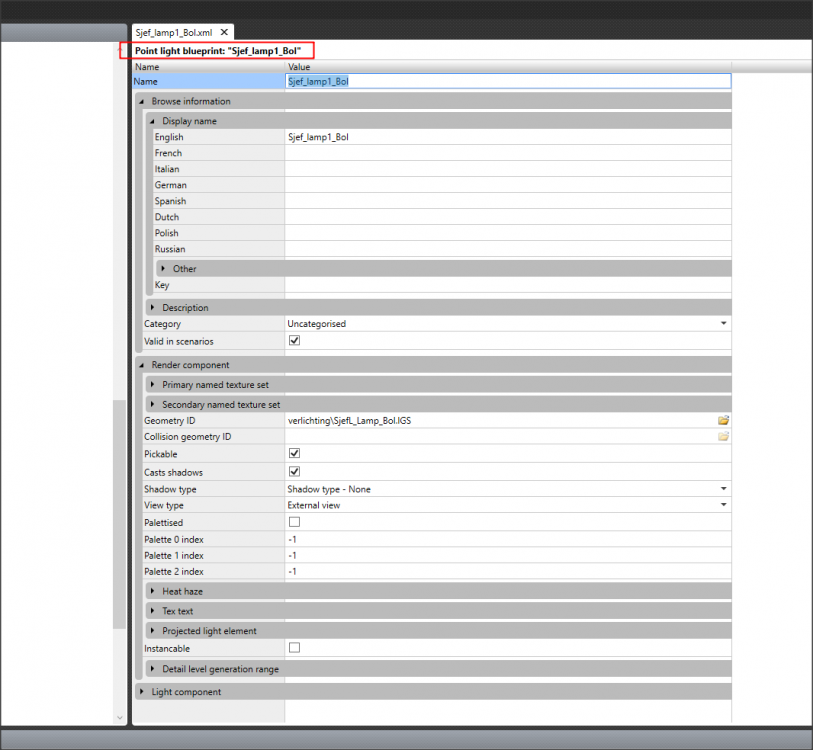
Task: Click the French display name field
Action: [507, 153]
